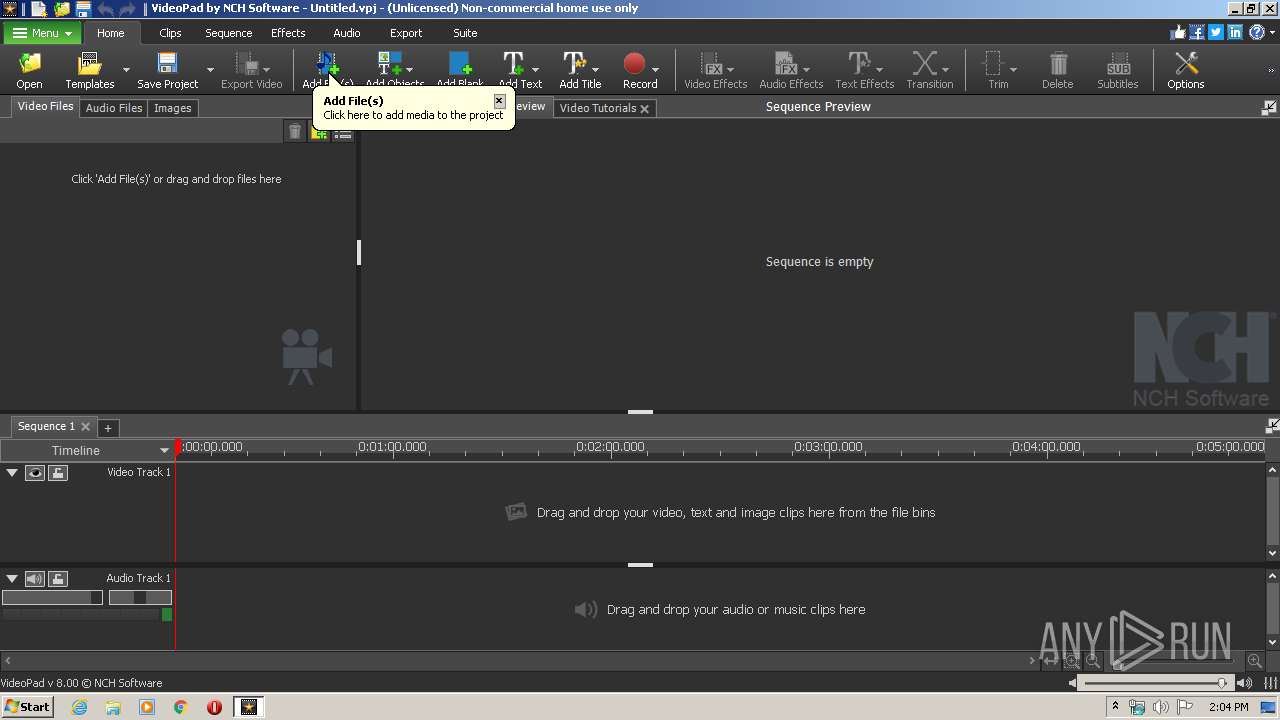Open the audio mixer levels icon

(x=1271, y=683)
